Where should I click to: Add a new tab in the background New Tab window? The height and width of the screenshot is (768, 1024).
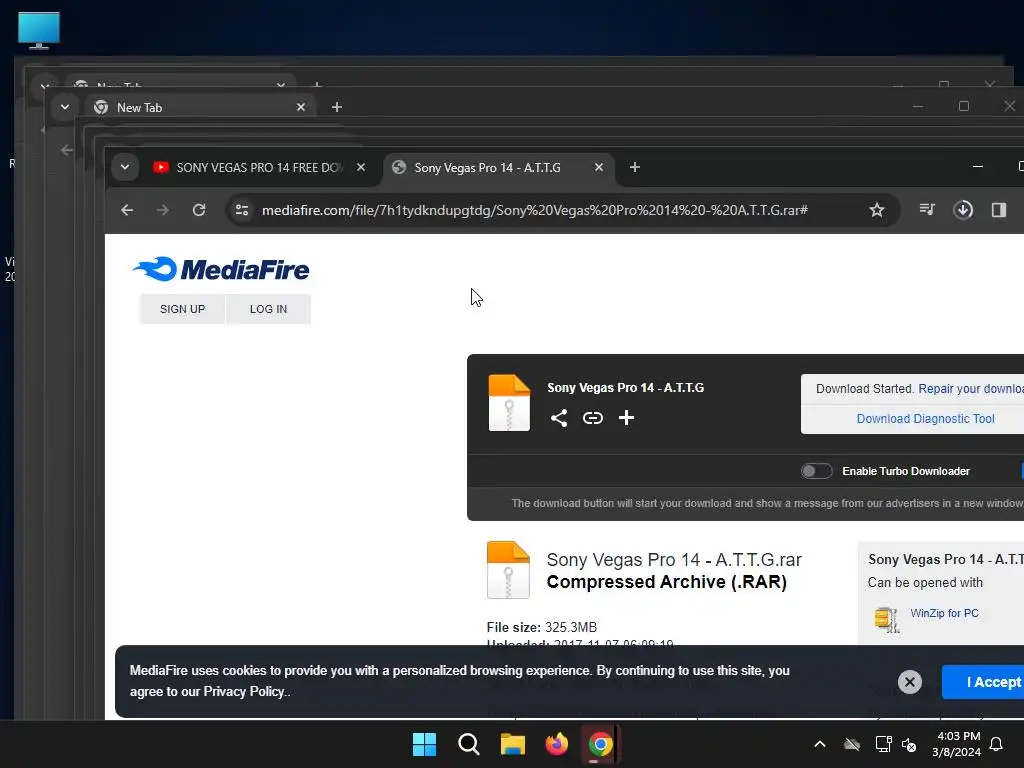coord(336,107)
